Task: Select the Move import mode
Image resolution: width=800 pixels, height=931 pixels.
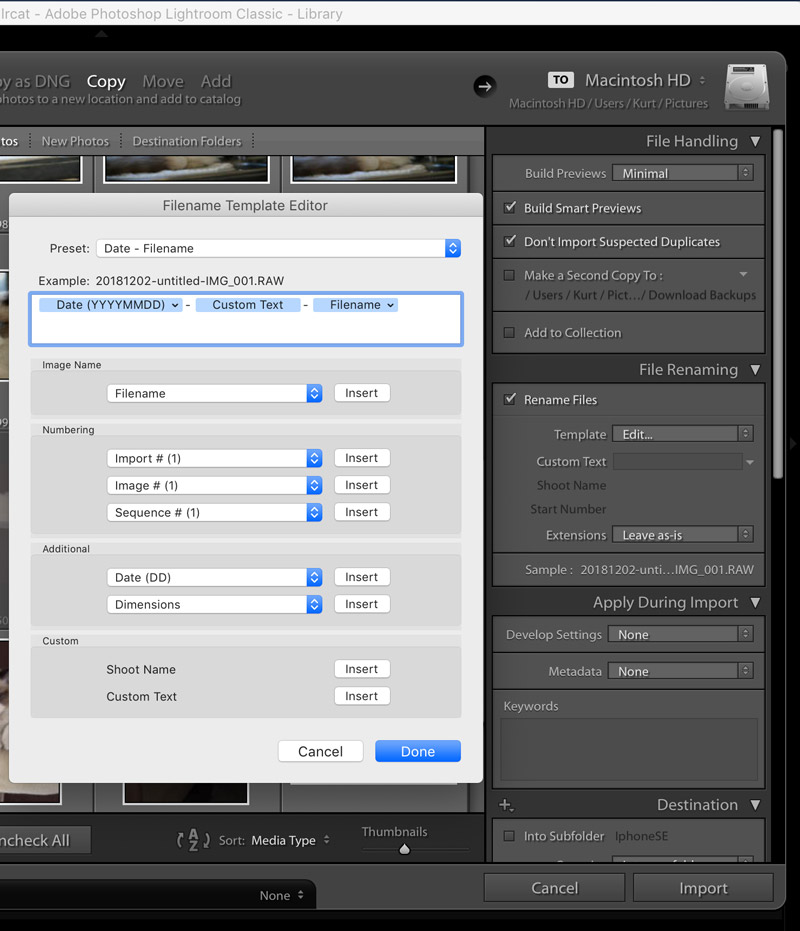Action: point(163,81)
